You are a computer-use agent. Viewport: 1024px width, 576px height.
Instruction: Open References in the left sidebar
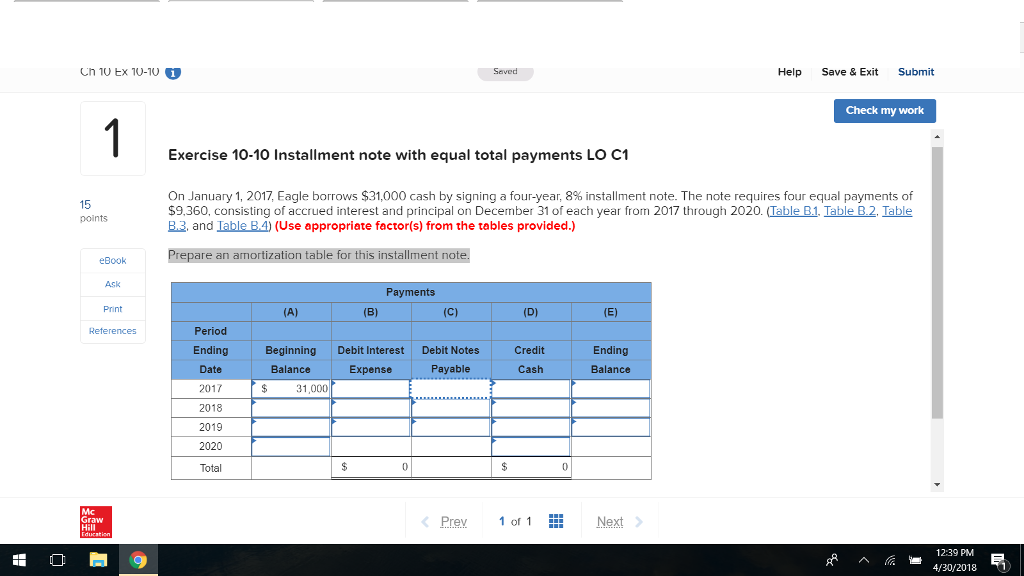point(112,330)
